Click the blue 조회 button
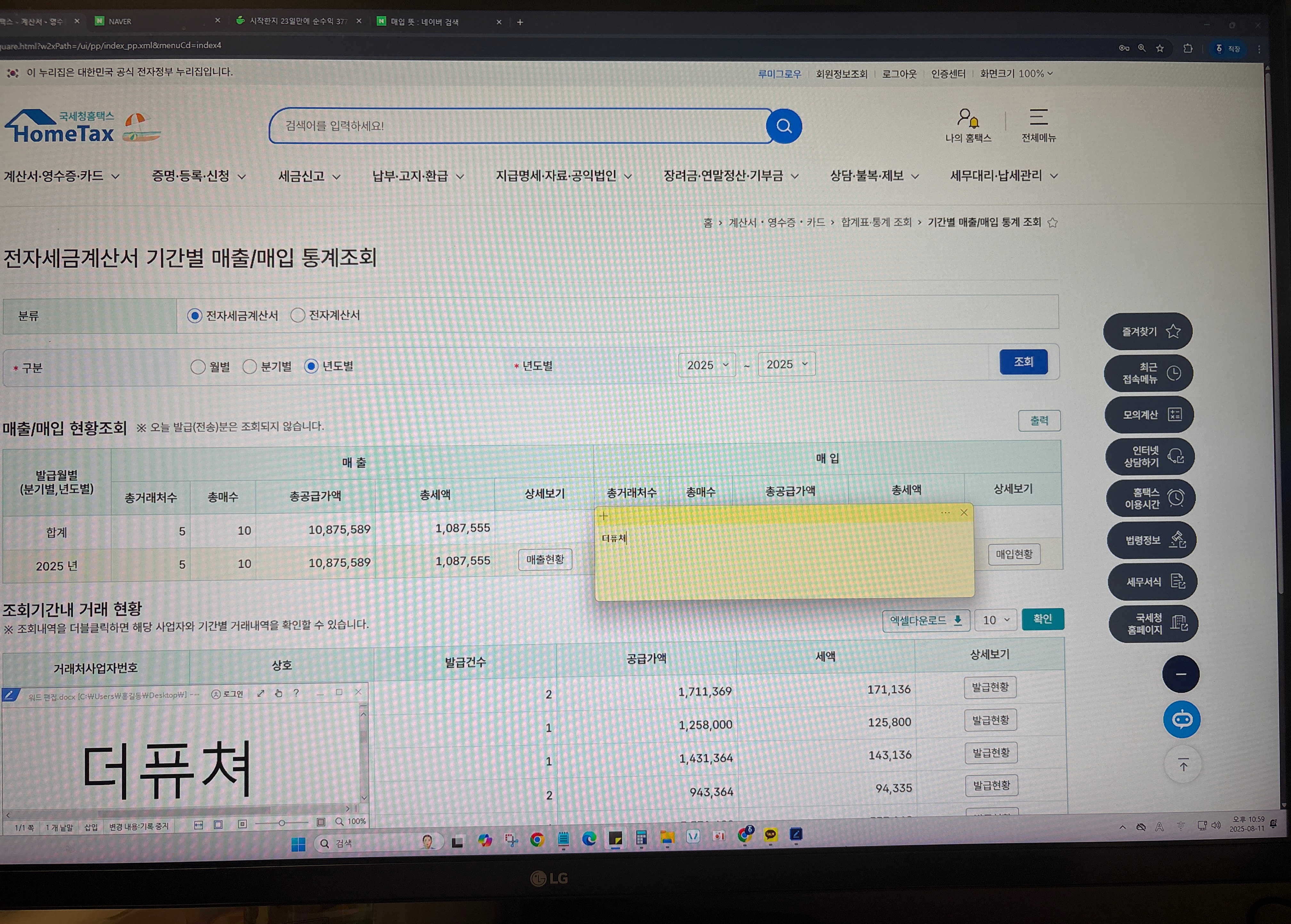 (1023, 362)
